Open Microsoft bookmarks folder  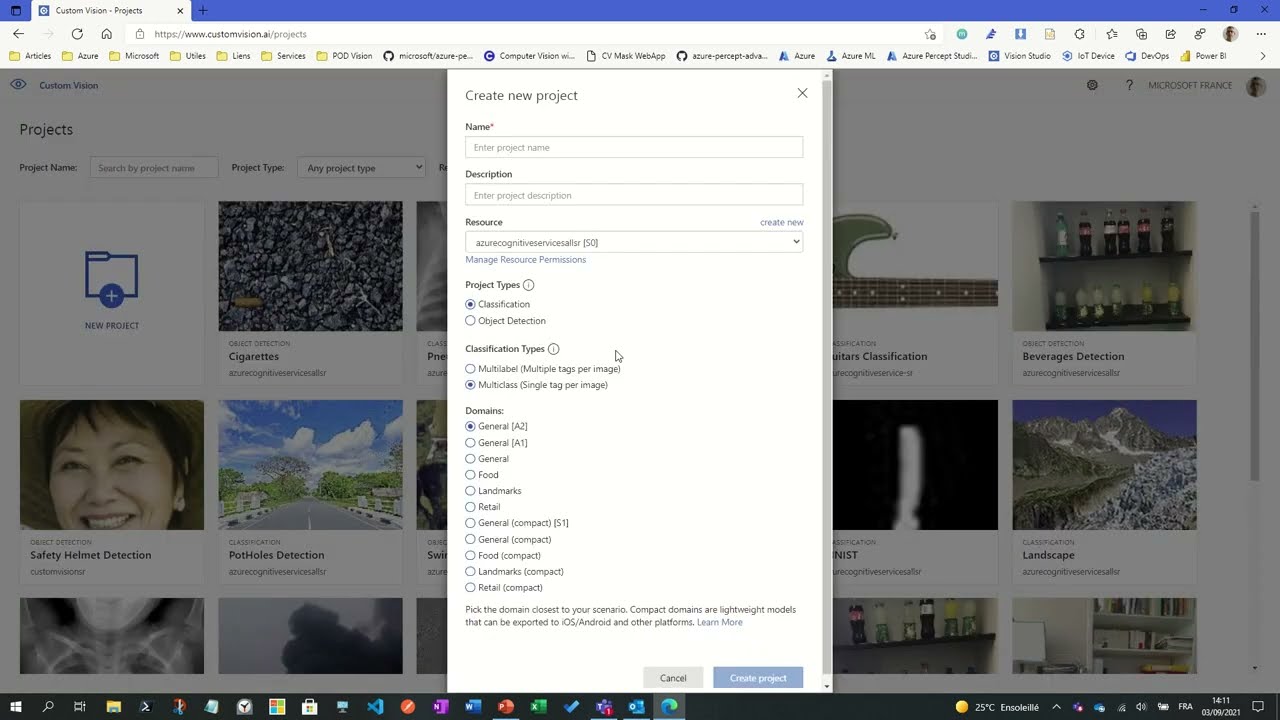[x=134, y=56]
